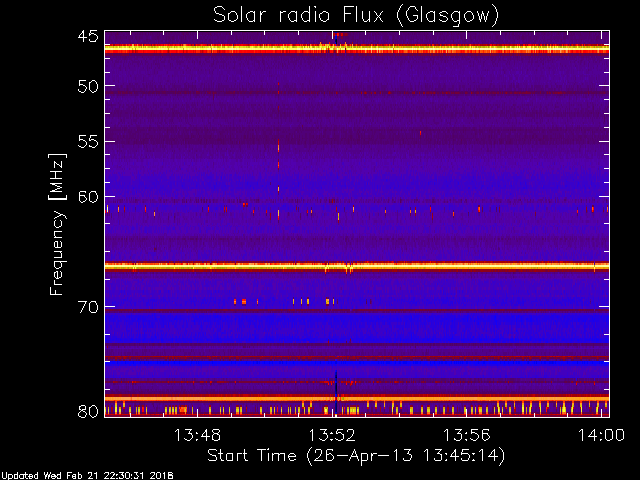The height and width of the screenshot is (480, 640).
Task: Click the 55 frequency tick label
Action: [88, 142]
